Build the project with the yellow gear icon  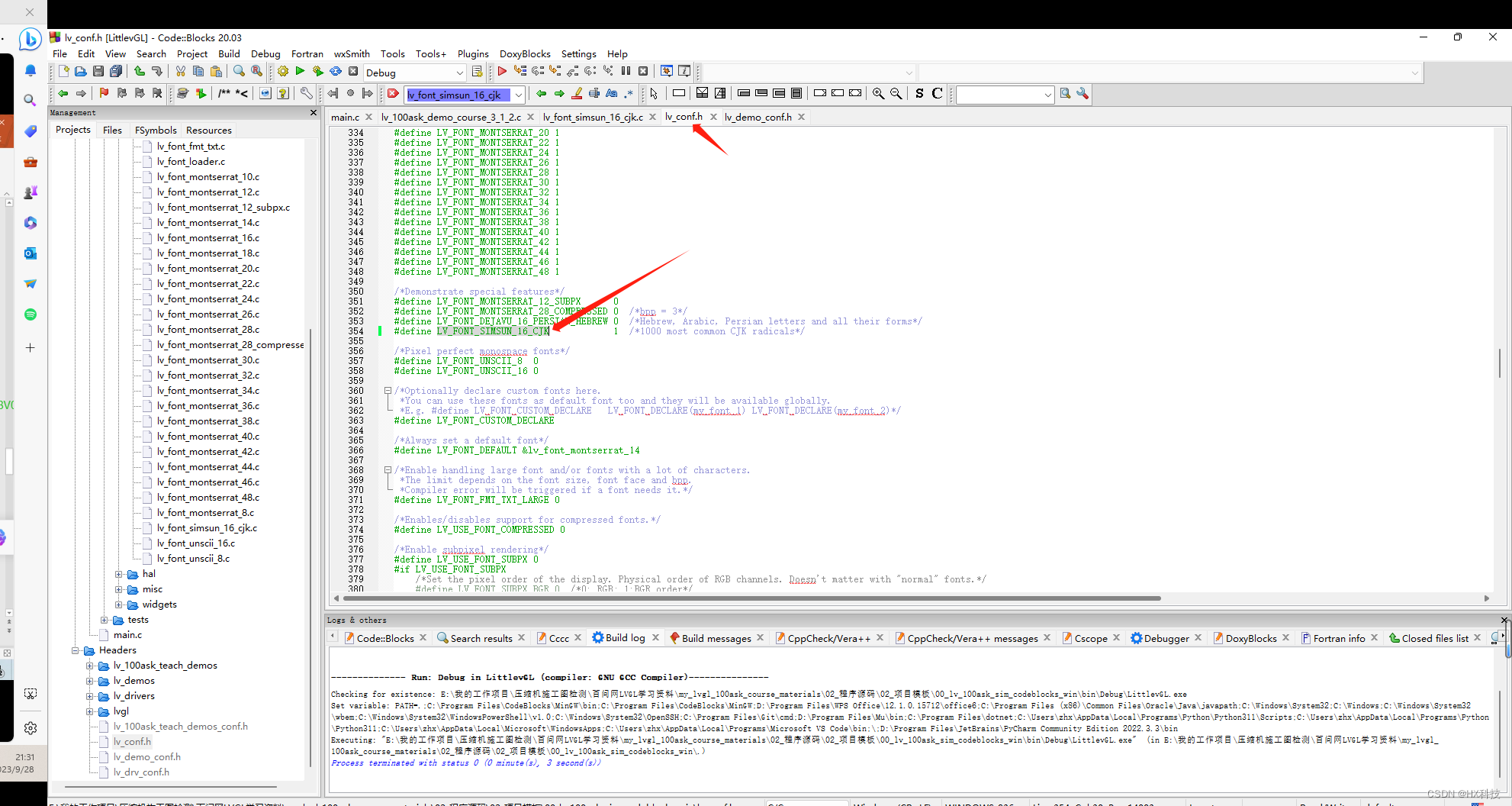(x=283, y=72)
